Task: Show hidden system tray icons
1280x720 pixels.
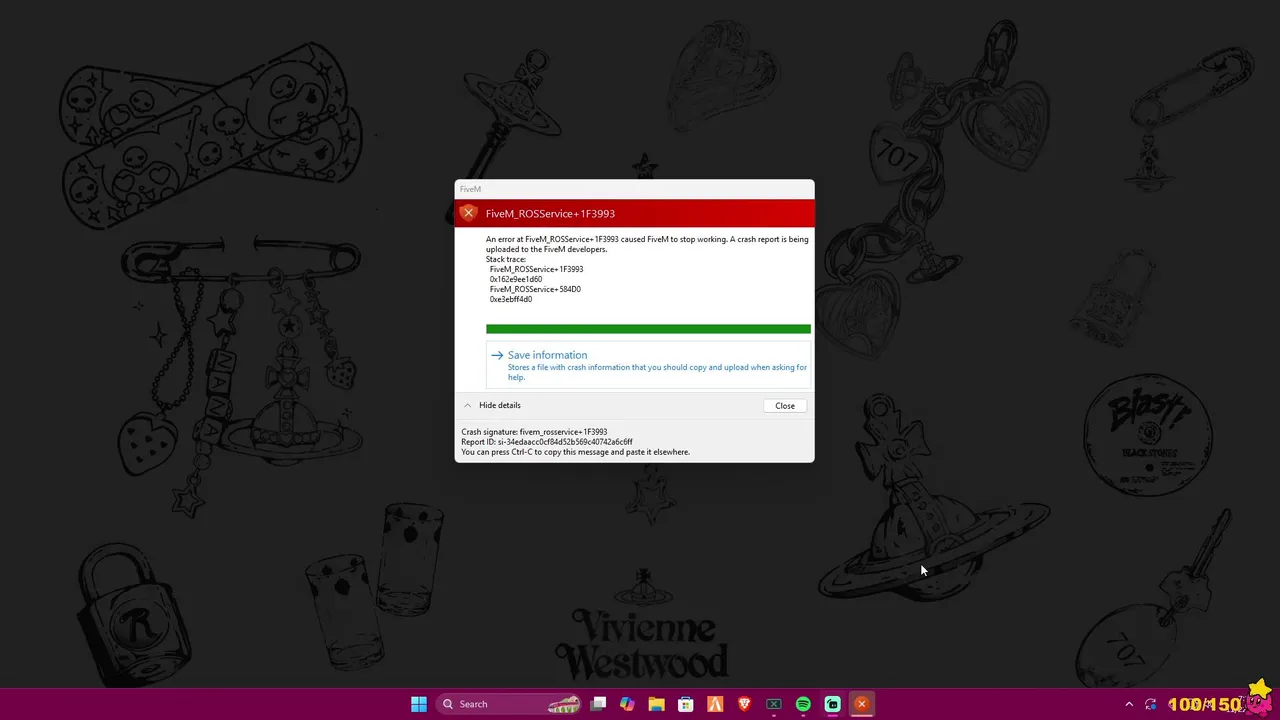Action: point(1129,704)
